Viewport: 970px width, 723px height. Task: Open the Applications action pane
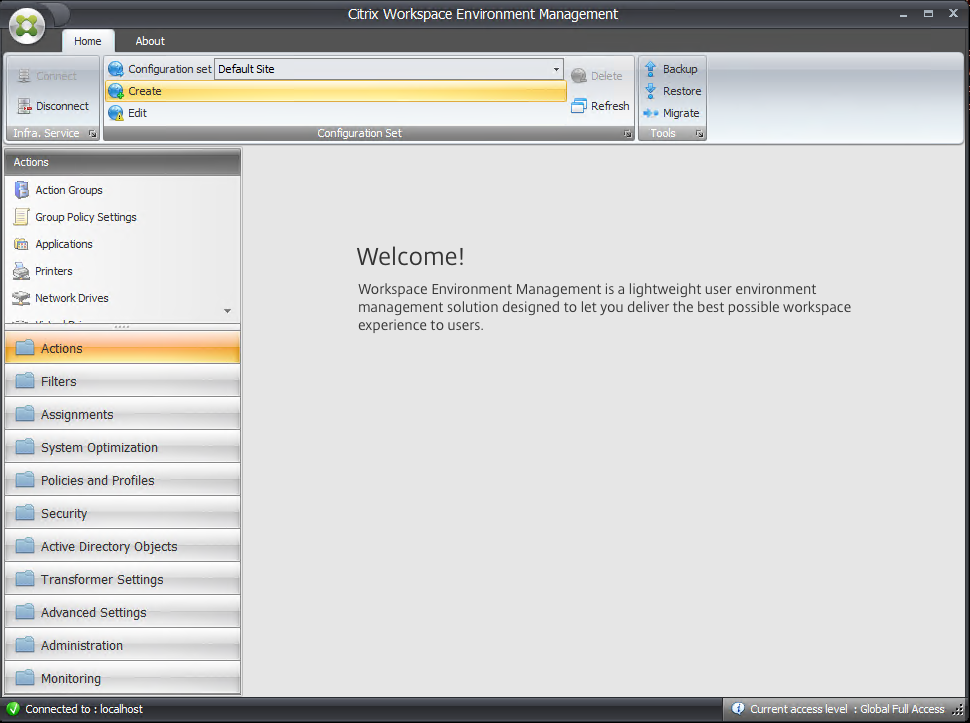pyautogui.click(x=65, y=244)
